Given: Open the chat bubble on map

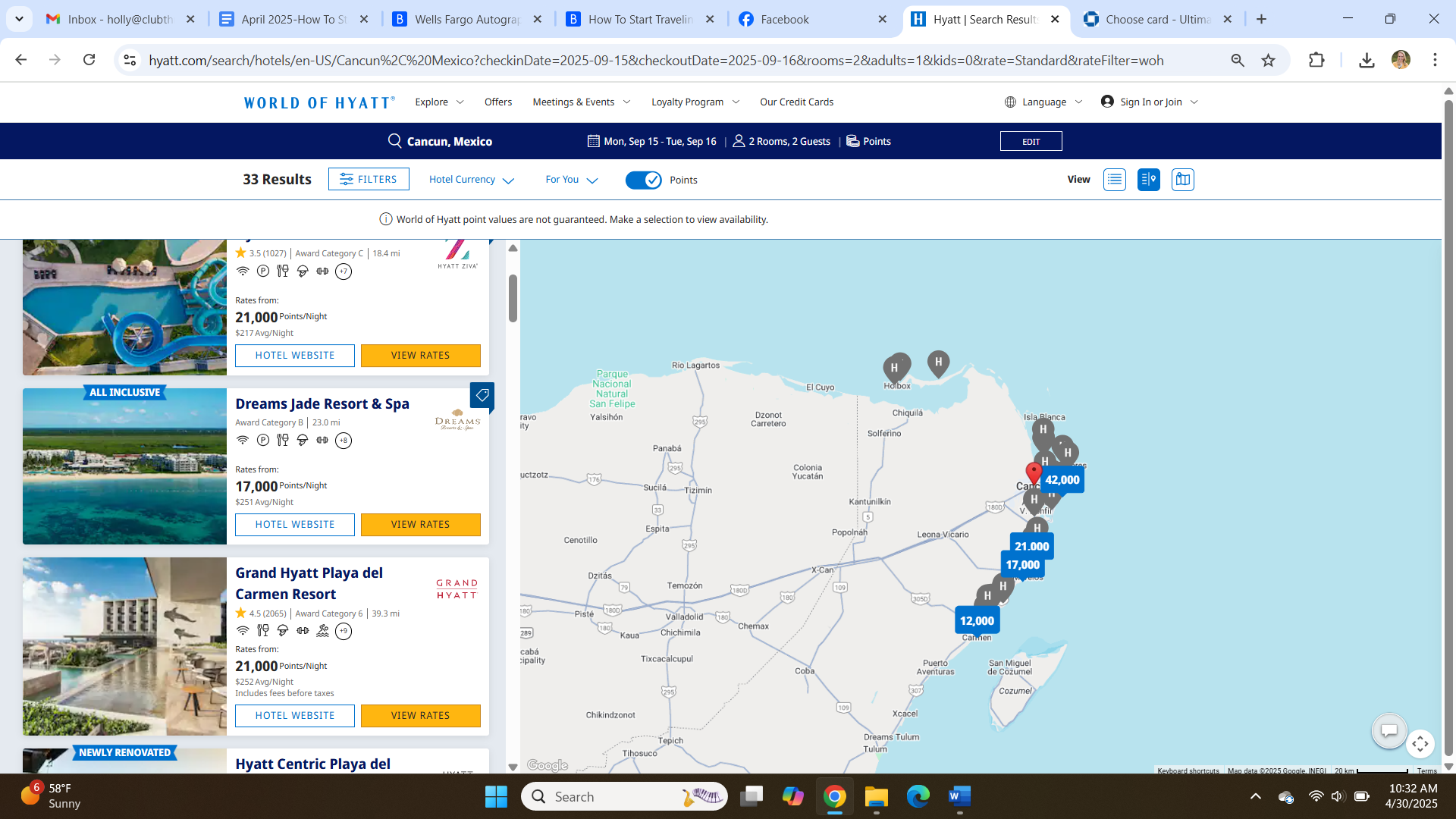Looking at the screenshot, I should coord(1389,730).
